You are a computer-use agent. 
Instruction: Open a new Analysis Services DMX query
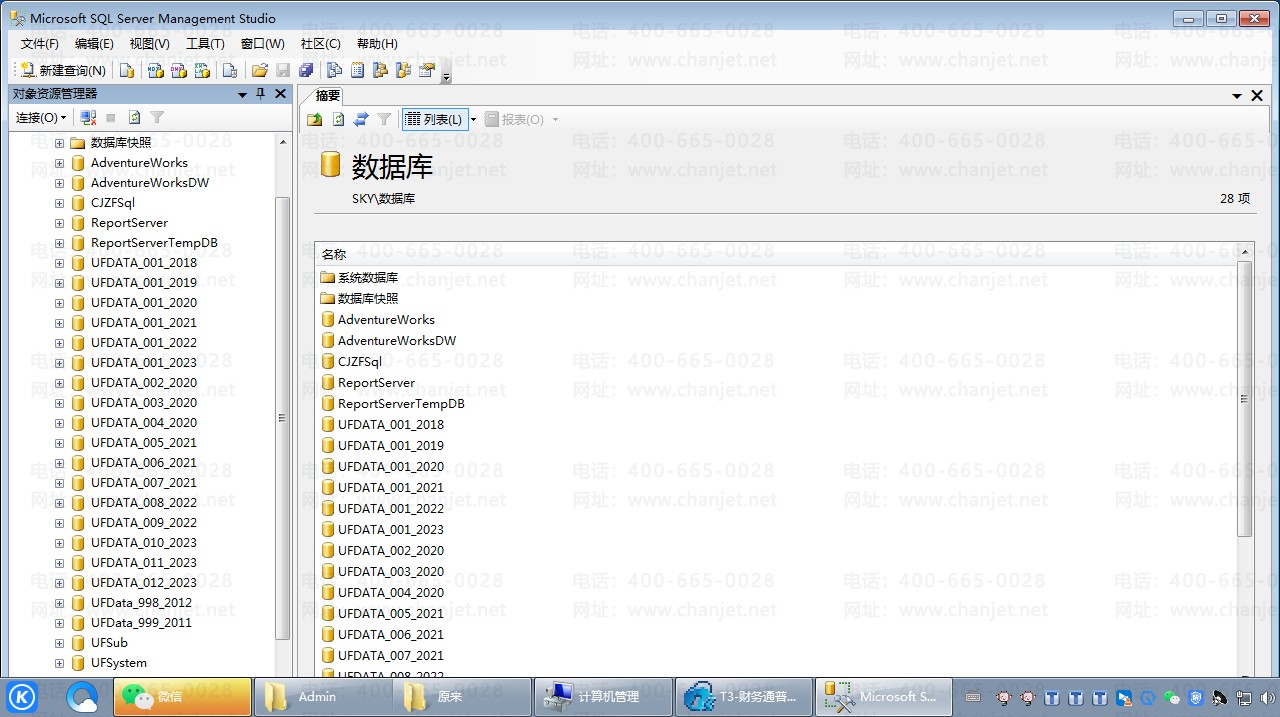(x=179, y=70)
